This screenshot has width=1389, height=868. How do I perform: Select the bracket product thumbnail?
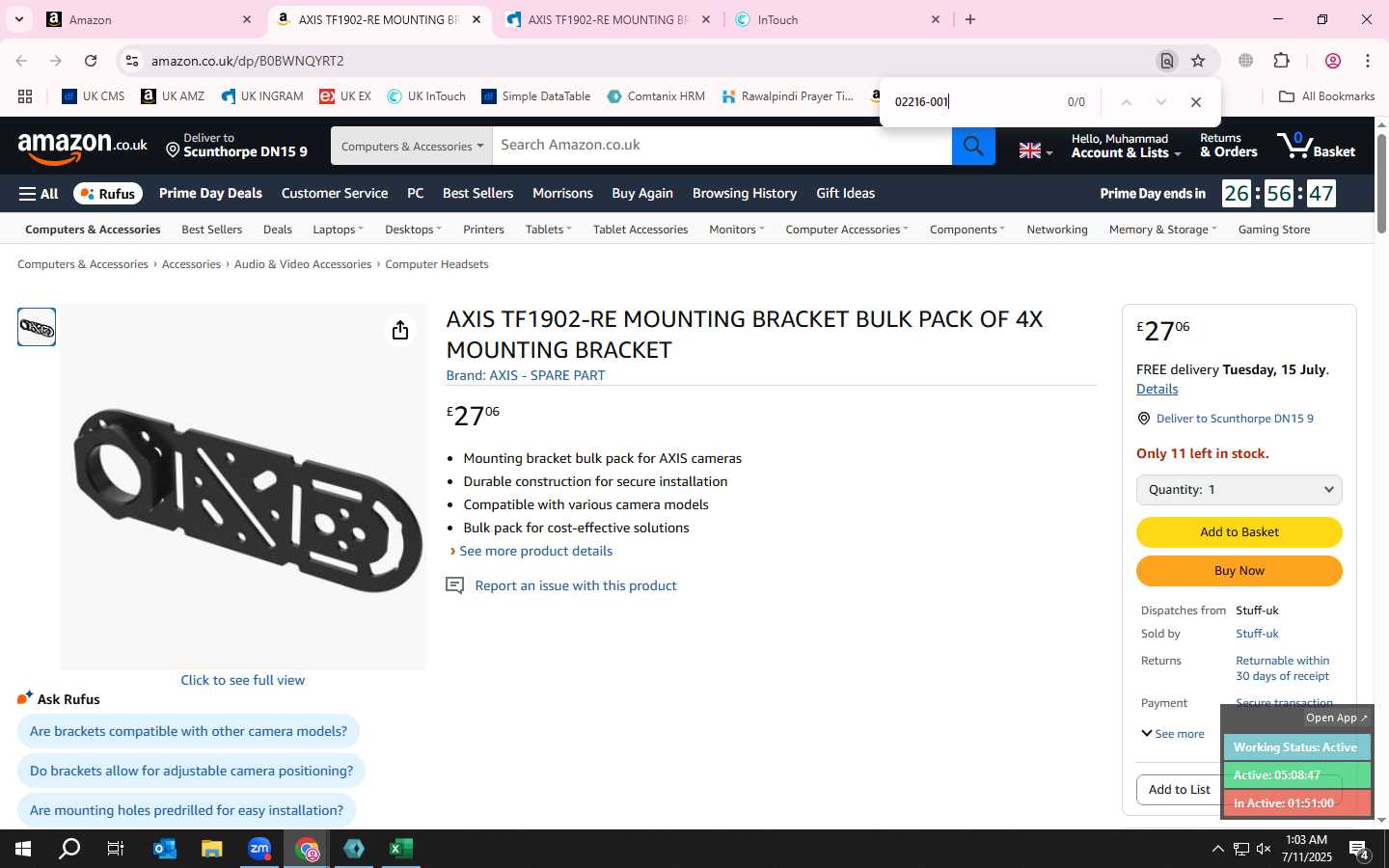pyautogui.click(x=37, y=327)
